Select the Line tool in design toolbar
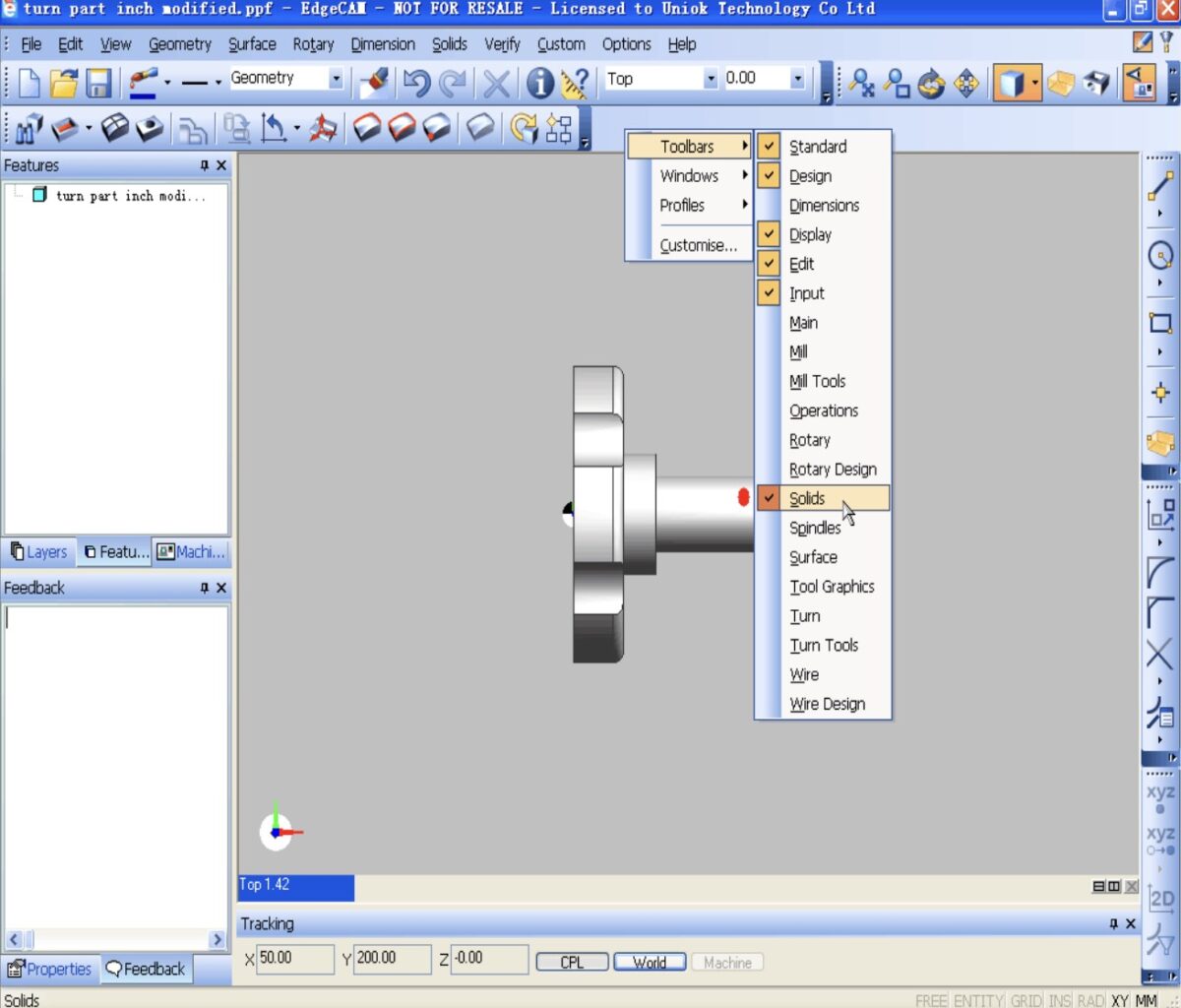The width and height of the screenshot is (1181, 1008). pos(1160,187)
